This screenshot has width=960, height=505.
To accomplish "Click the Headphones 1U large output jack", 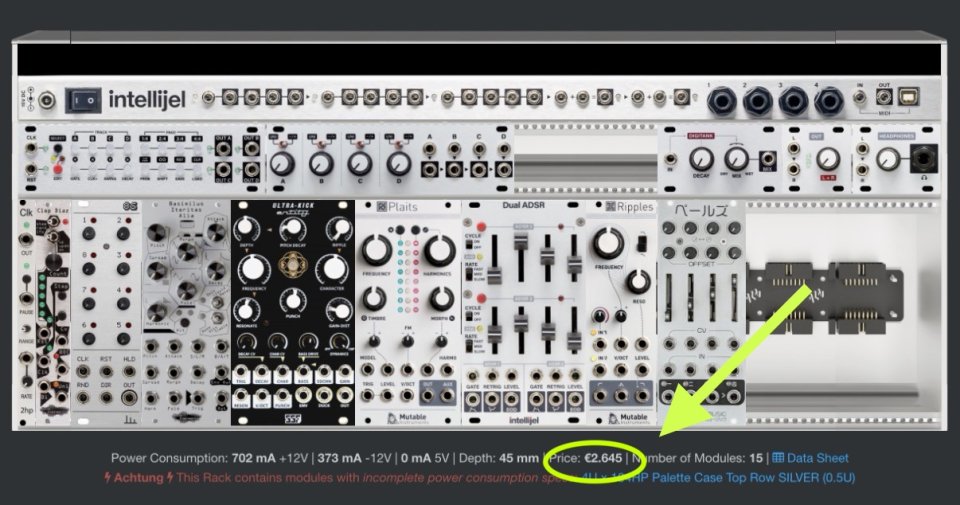I will [923, 159].
